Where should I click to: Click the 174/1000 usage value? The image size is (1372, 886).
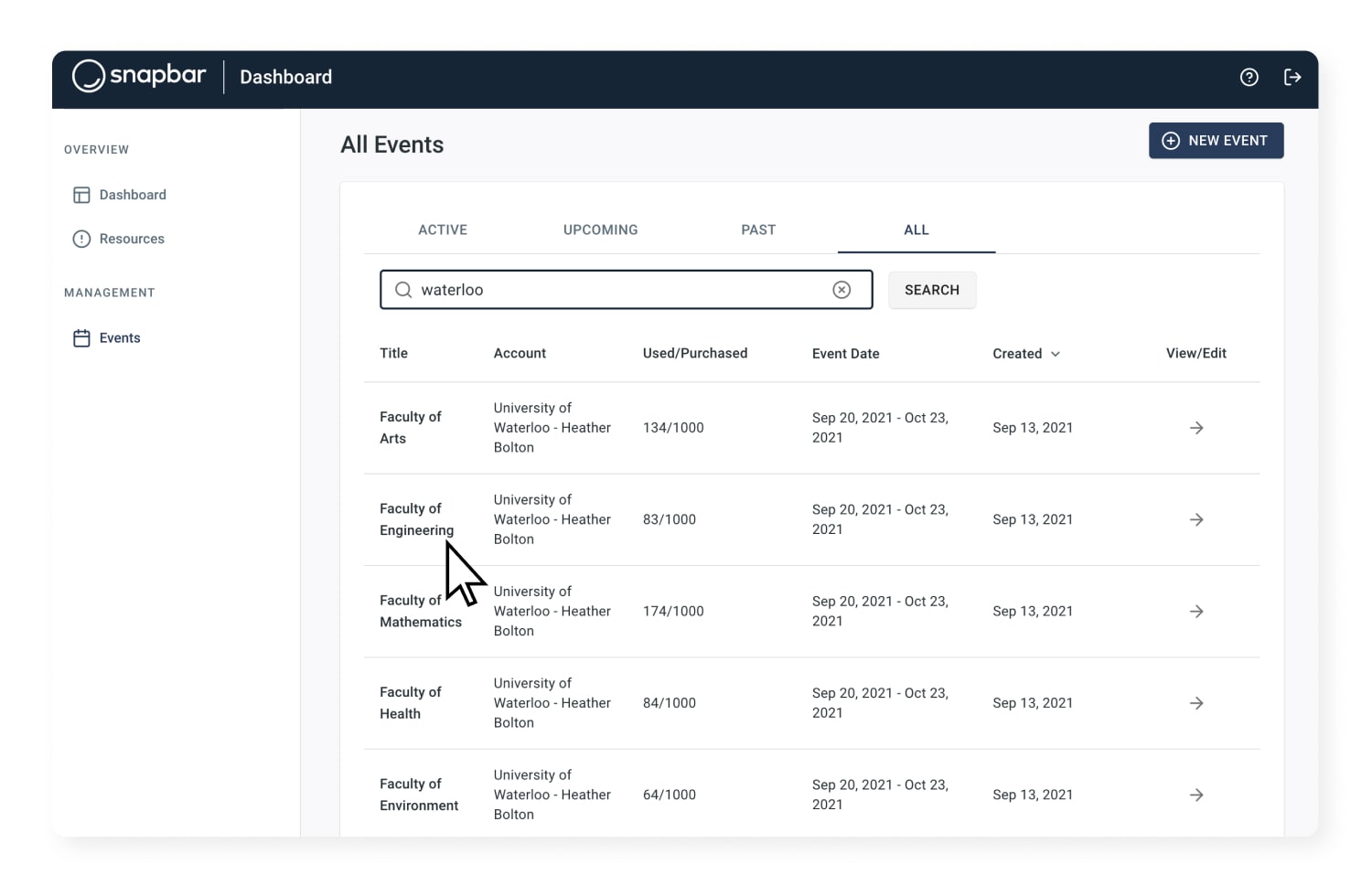pos(673,612)
